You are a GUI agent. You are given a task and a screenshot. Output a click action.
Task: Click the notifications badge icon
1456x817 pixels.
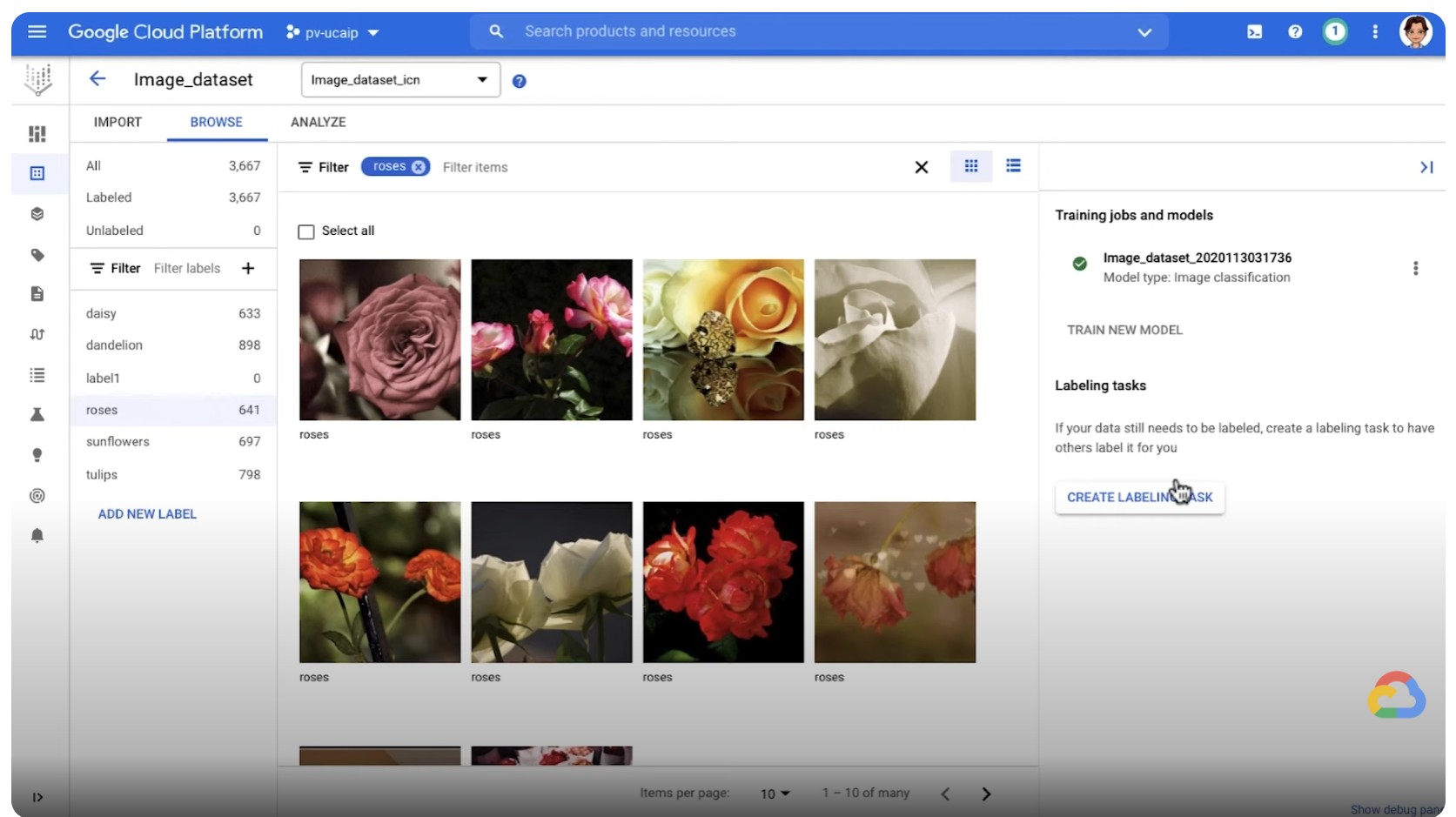pyautogui.click(x=1334, y=32)
